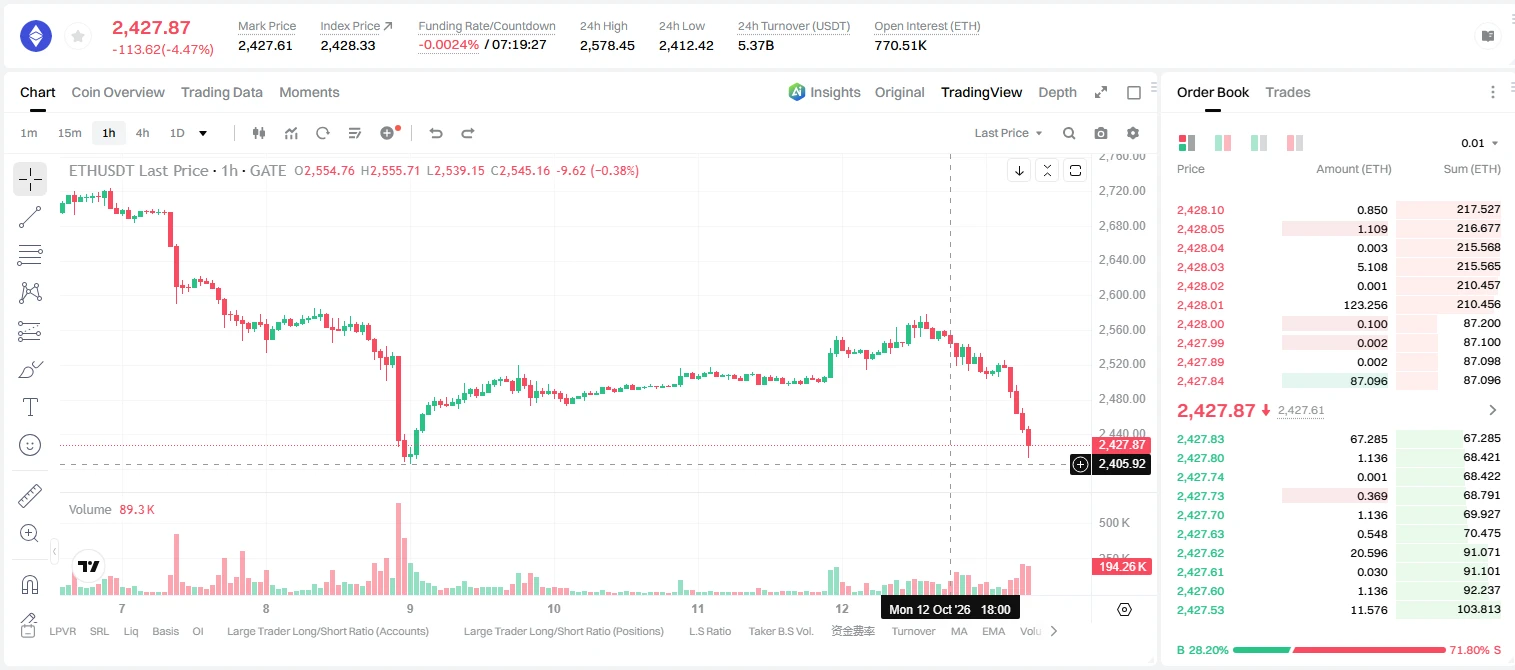Click the zoom-in magnifier tool
The height and width of the screenshot is (670, 1515).
pyautogui.click(x=30, y=534)
